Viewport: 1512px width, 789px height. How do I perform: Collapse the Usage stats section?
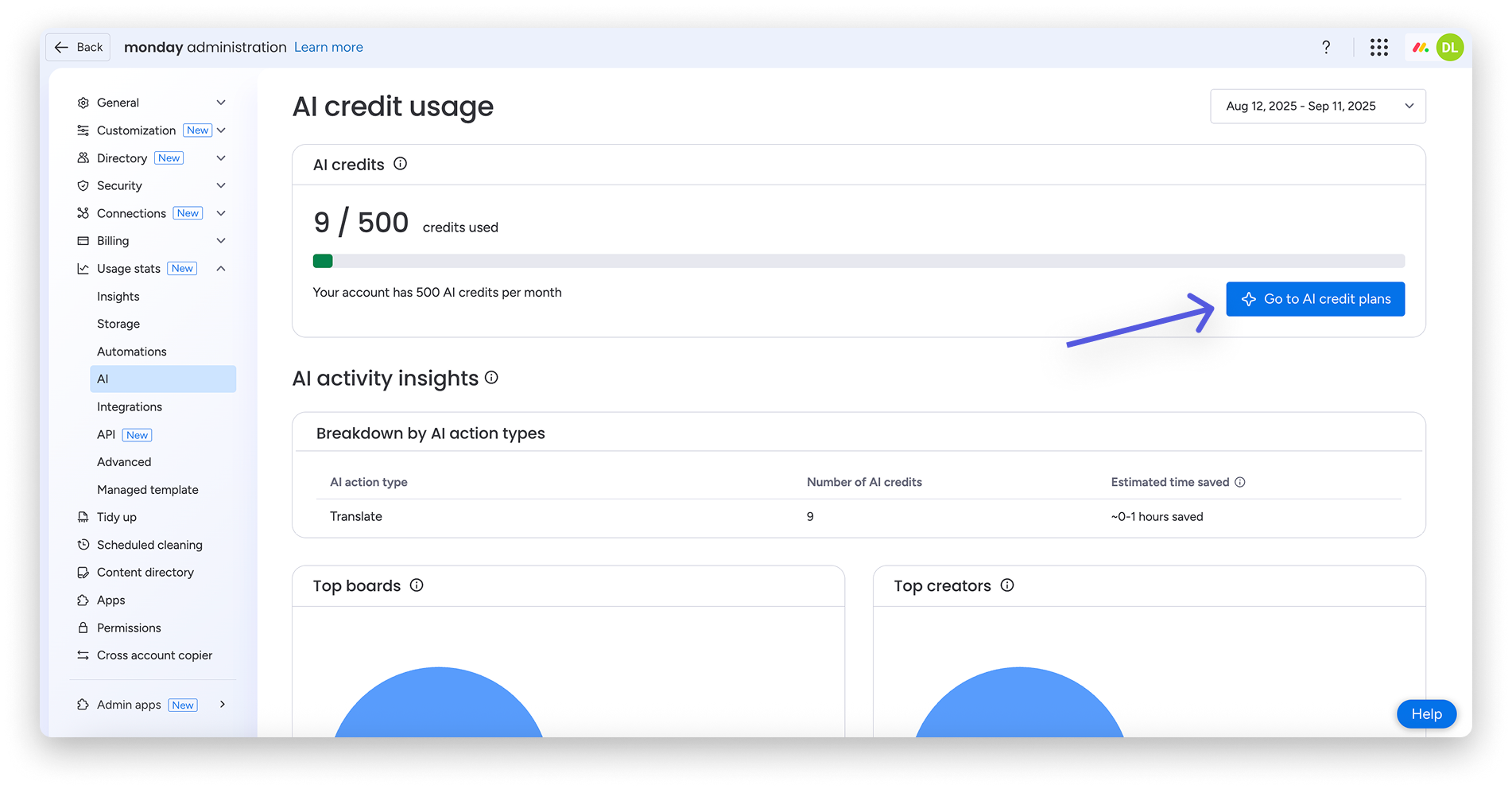click(x=221, y=269)
